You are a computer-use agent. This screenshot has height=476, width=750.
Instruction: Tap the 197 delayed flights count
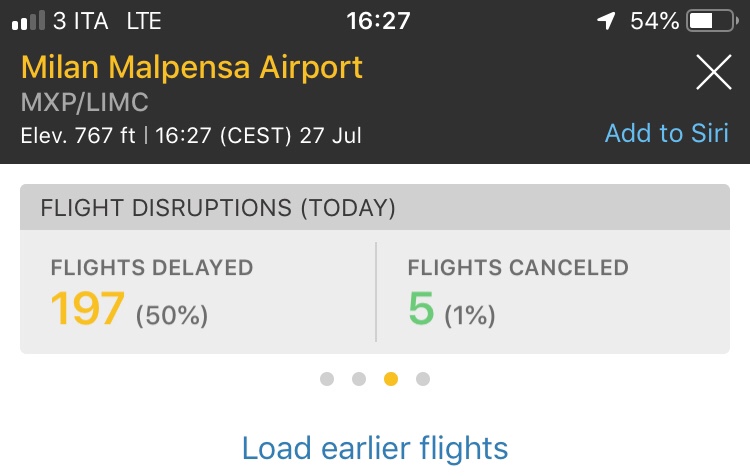click(88, 309)
